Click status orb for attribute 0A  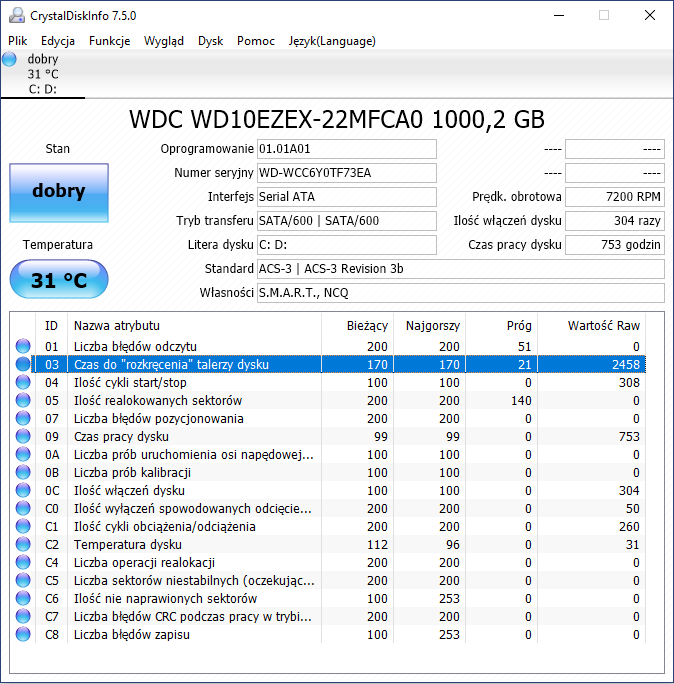point(23,454)
